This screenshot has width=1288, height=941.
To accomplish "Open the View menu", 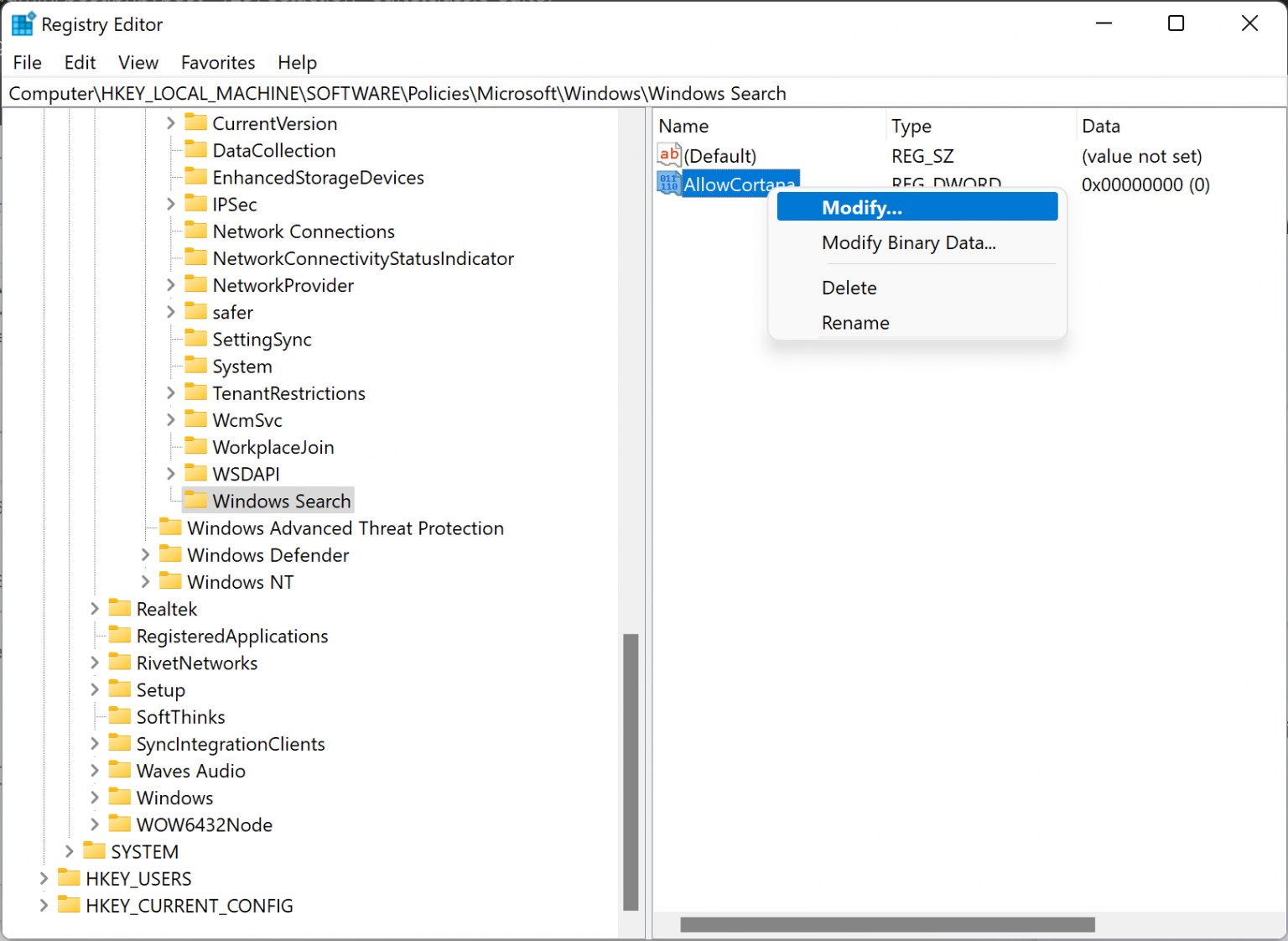I will 138,63.
